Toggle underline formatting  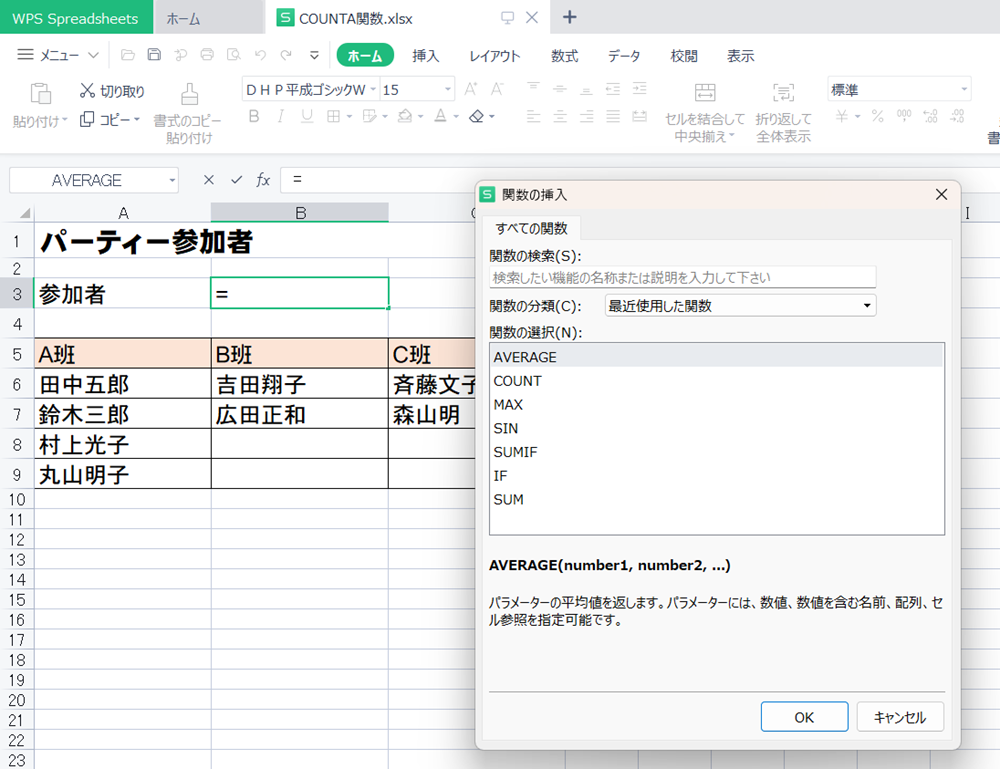click(307, 116)
